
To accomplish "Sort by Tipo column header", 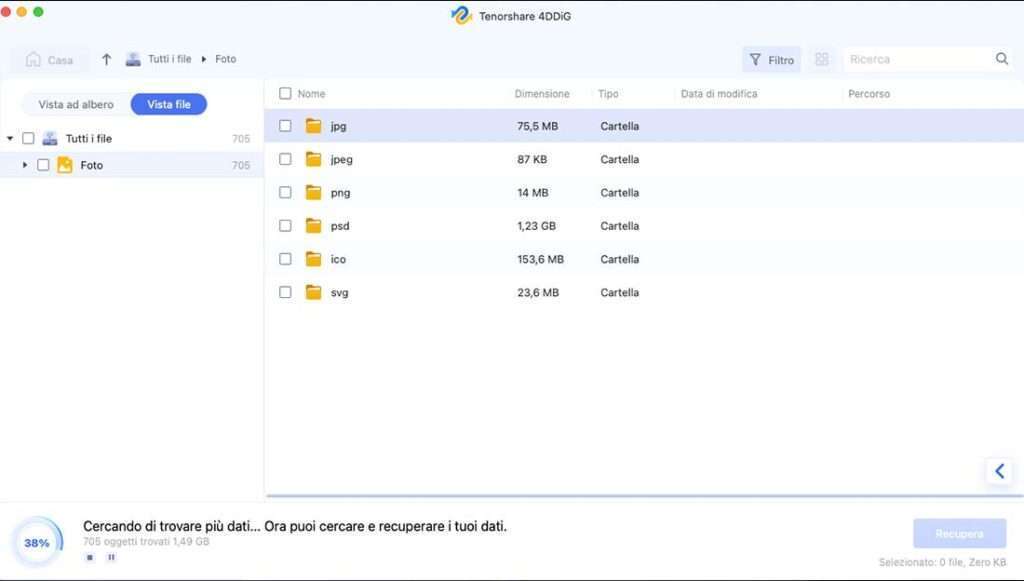I will (x=608, y=94).
